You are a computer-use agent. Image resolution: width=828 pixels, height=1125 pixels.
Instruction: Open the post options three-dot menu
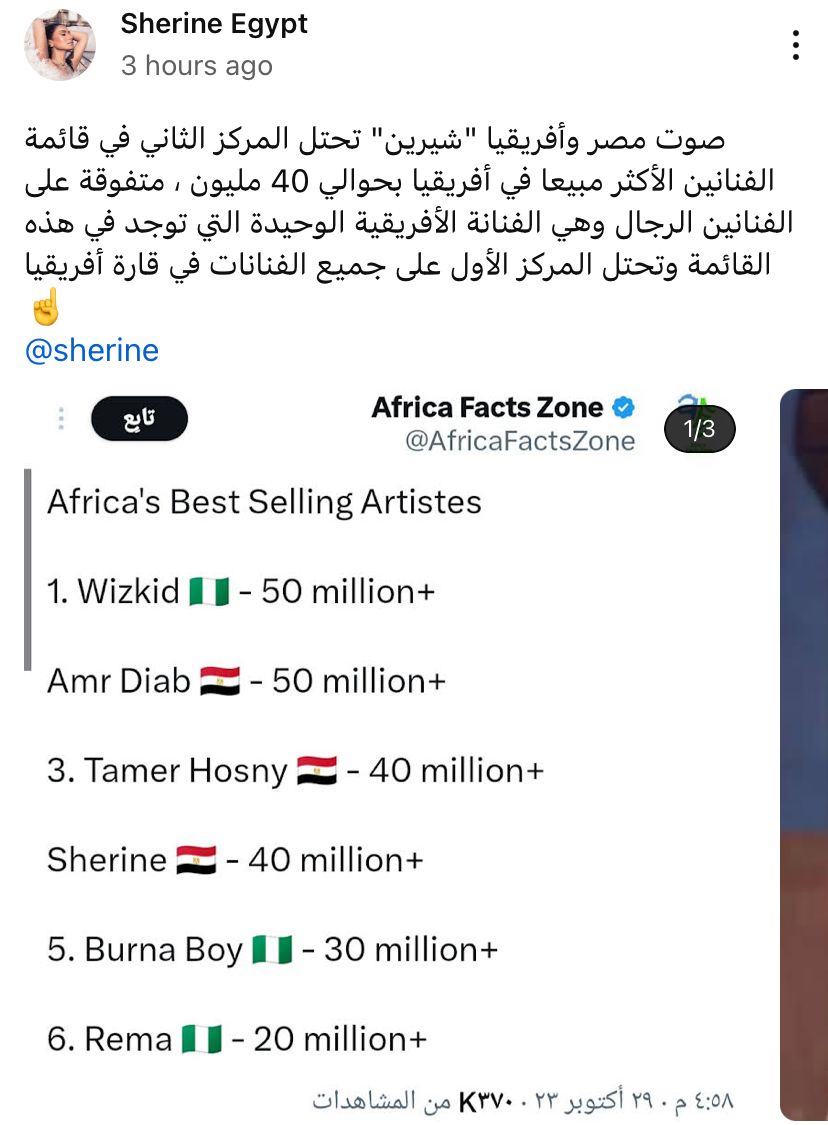point(795,45)
